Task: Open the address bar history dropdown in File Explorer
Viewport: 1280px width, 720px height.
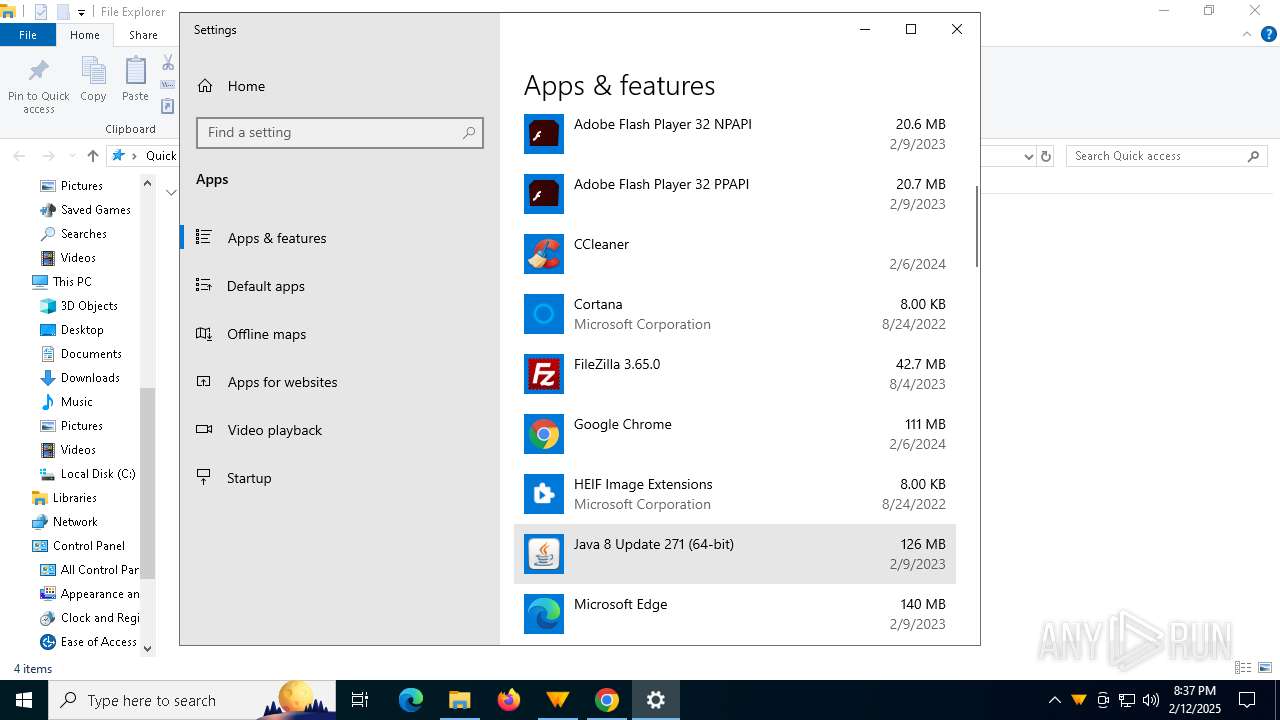Action: point(1028,156)
